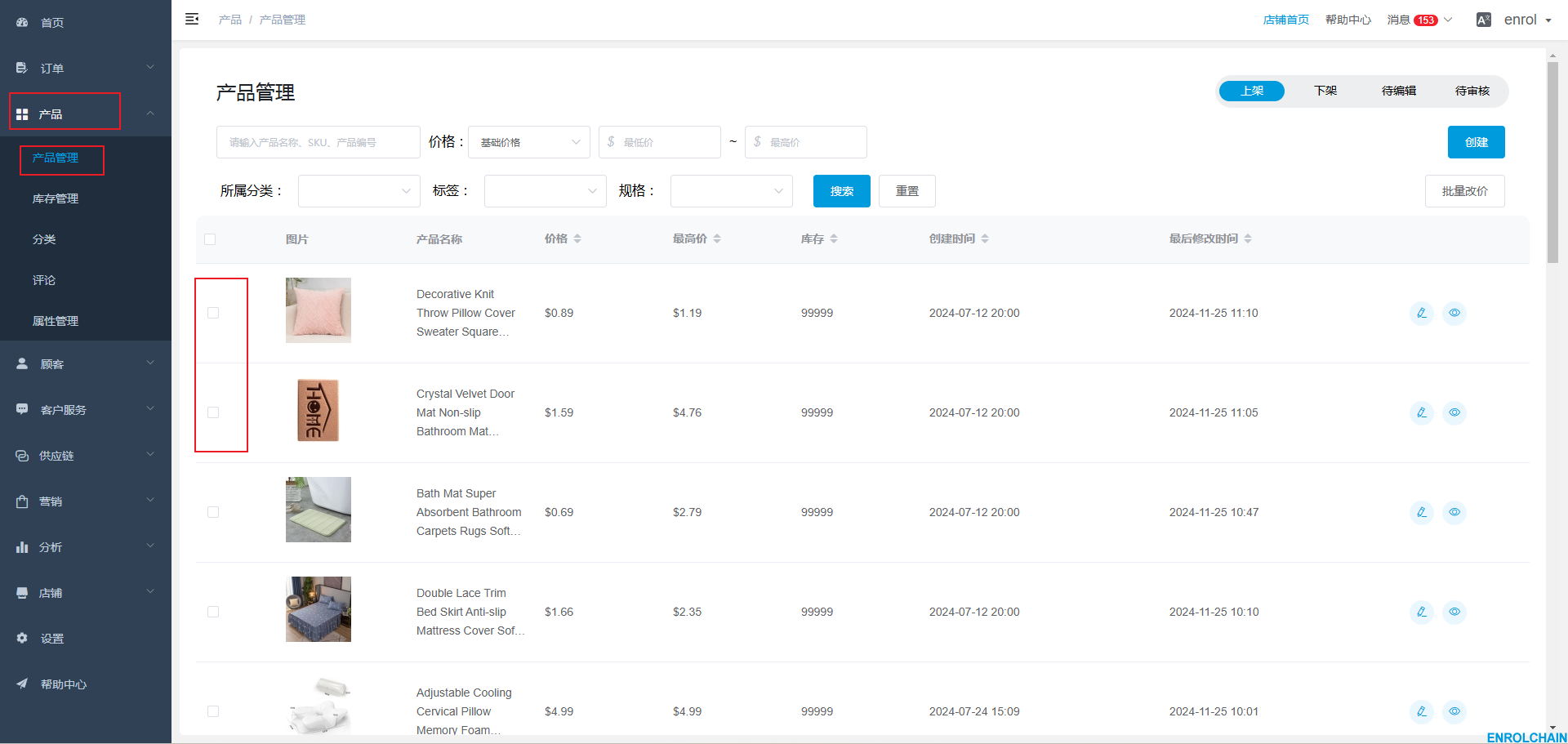
Task: Click the 营销 shopping bag icon
Action: click(22, 501)
